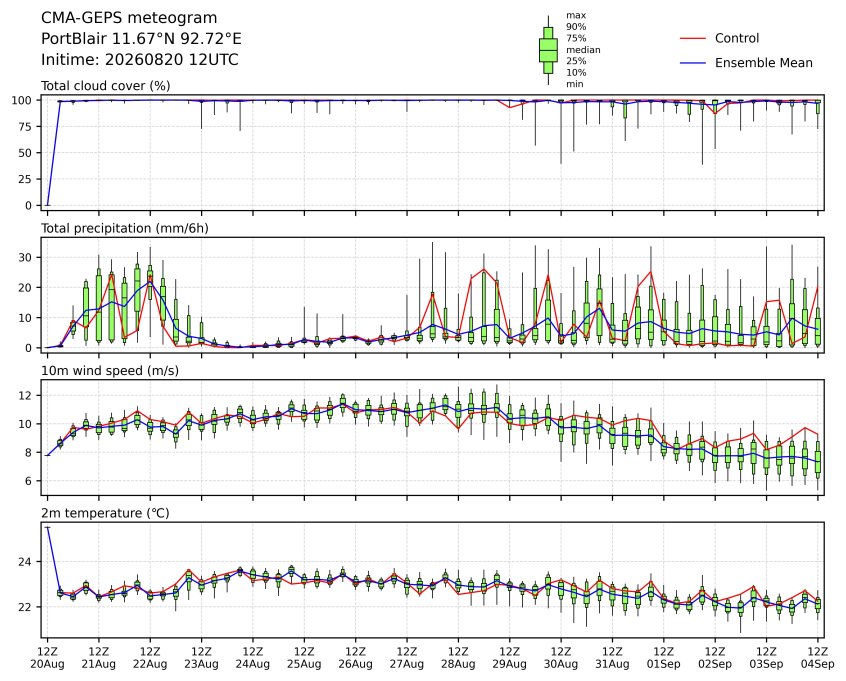
Task: Click the 12Z 25Aug time axis label
Action: pyautogui.click(x=304, y=658)
